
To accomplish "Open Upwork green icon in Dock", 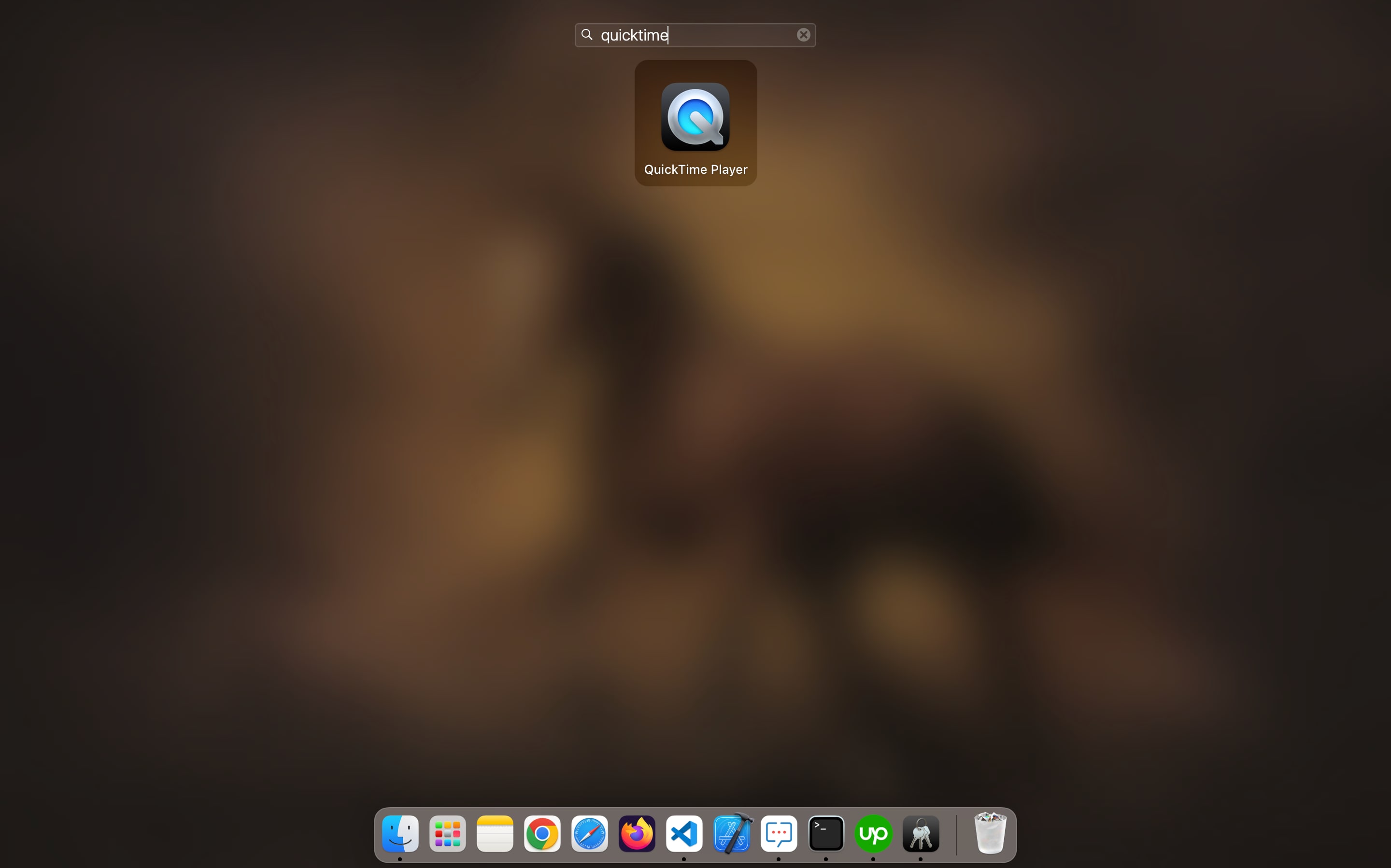I will [x=874, y=833].
